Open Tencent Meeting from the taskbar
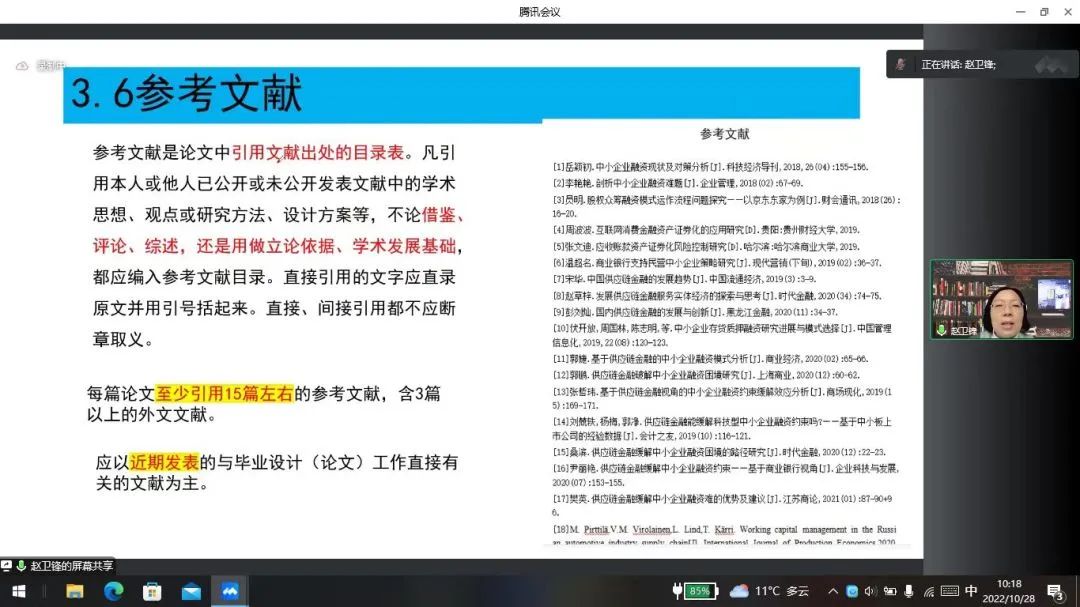Image resolution: width=1080 pixels, height=607 pixels. (x=229, y=591)
